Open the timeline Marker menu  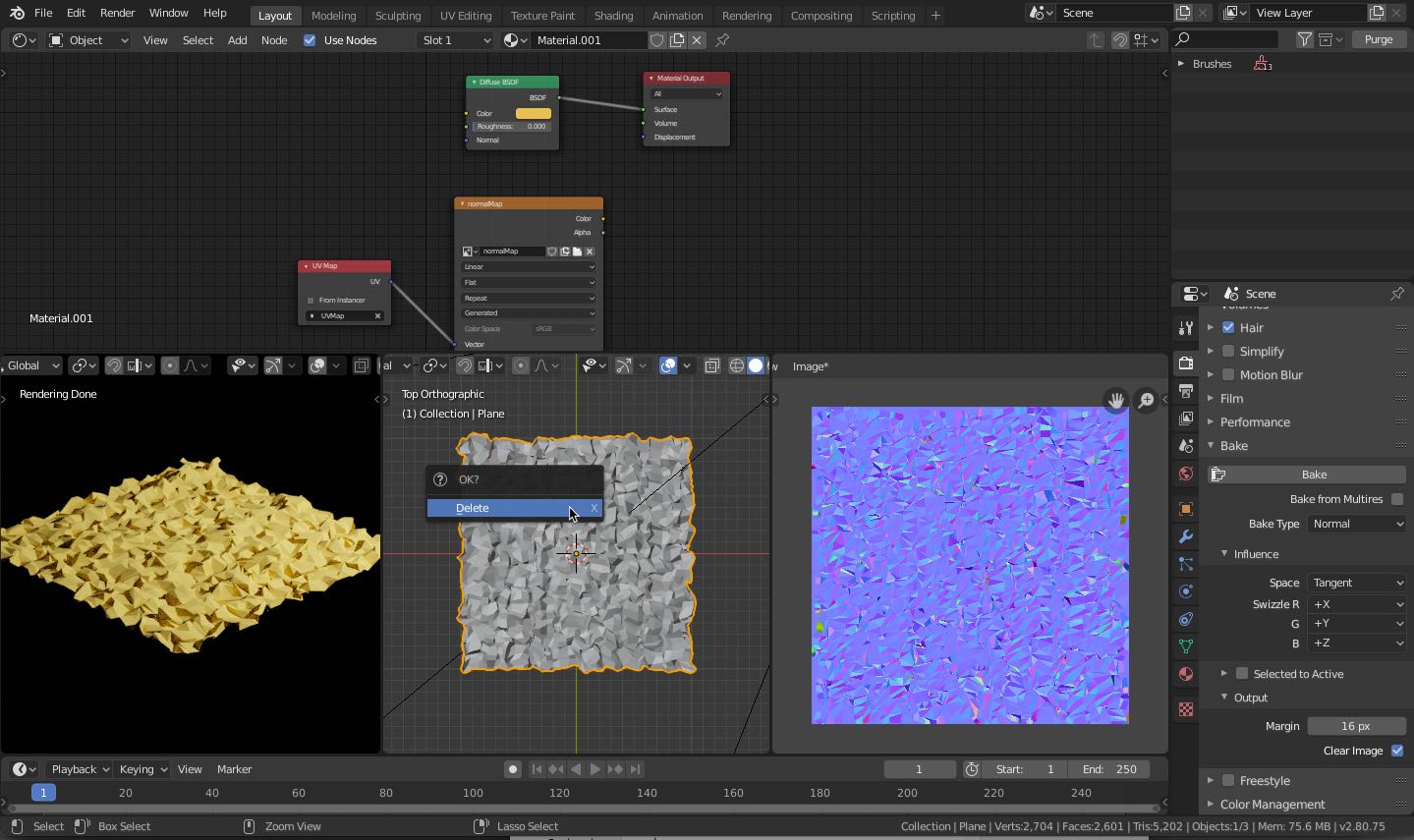[x=234, y=769]
